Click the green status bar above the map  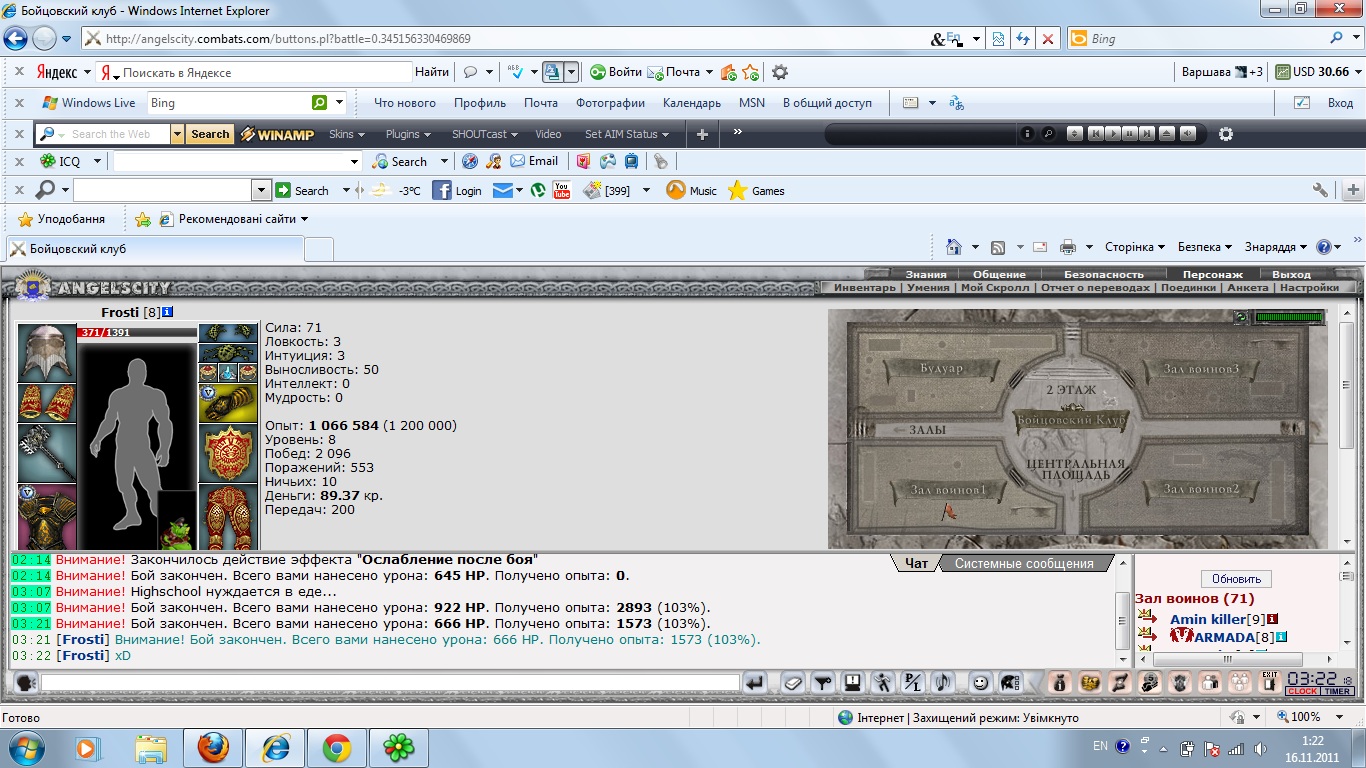1289,317
